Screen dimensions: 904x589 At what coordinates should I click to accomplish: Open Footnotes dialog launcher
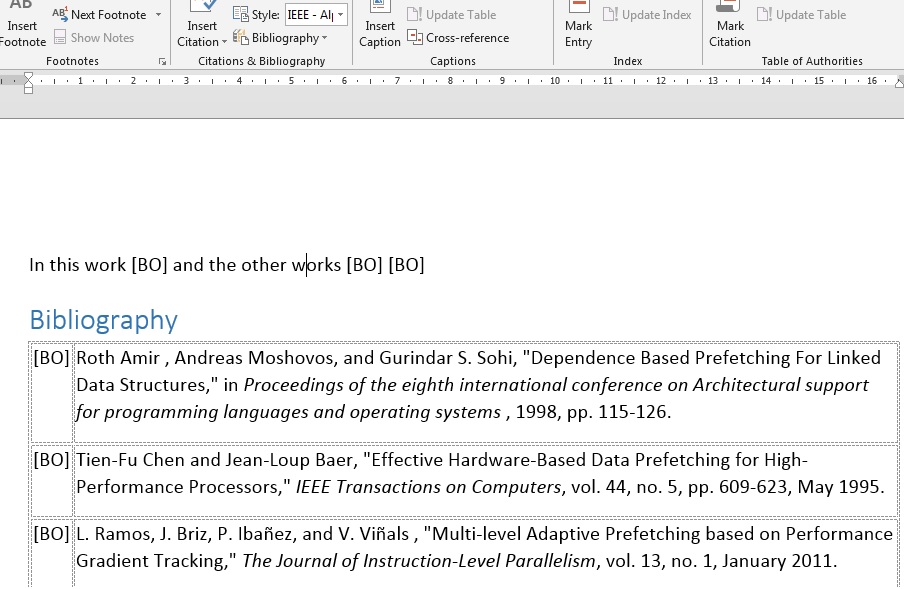162,61
